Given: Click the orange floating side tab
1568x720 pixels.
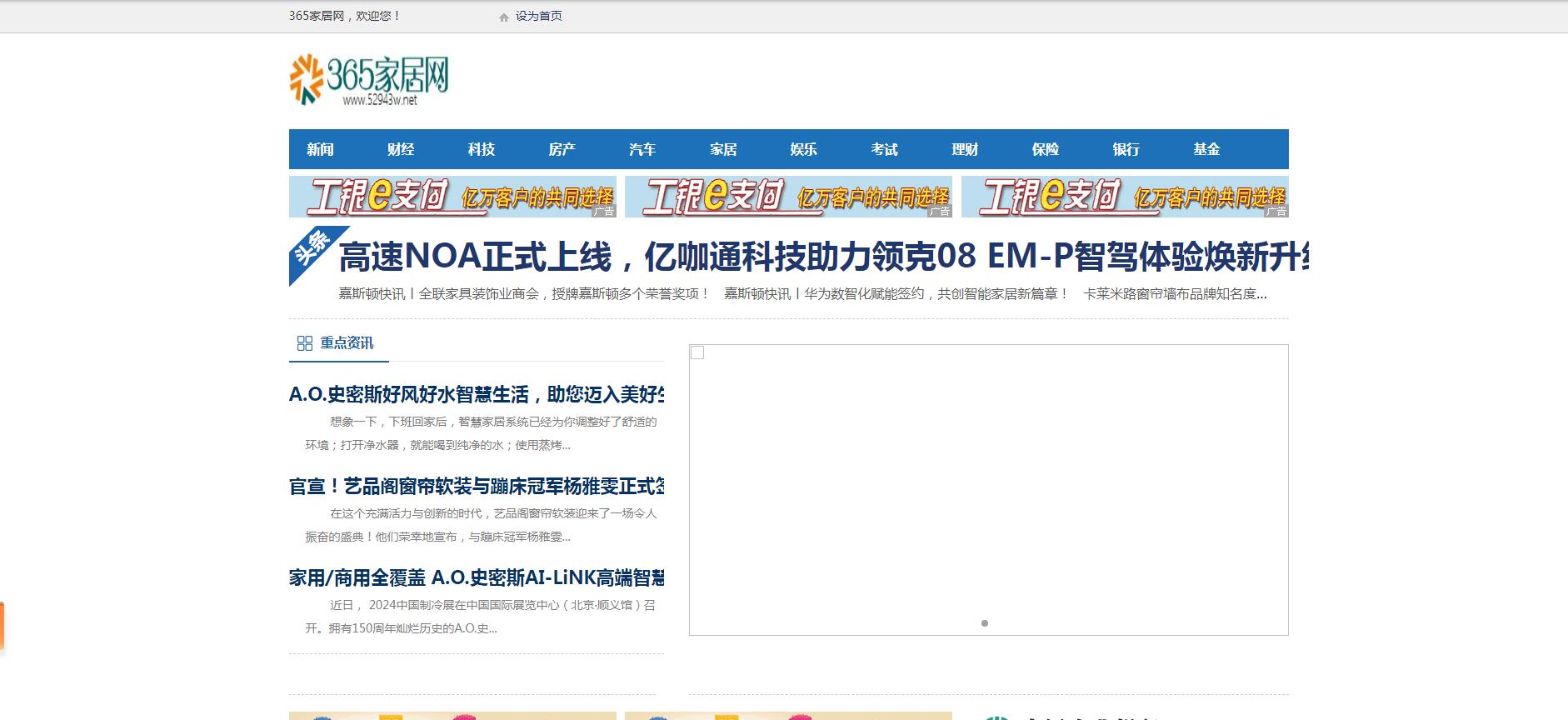Looking at the screenshot, I should click(x=2, y=625).
